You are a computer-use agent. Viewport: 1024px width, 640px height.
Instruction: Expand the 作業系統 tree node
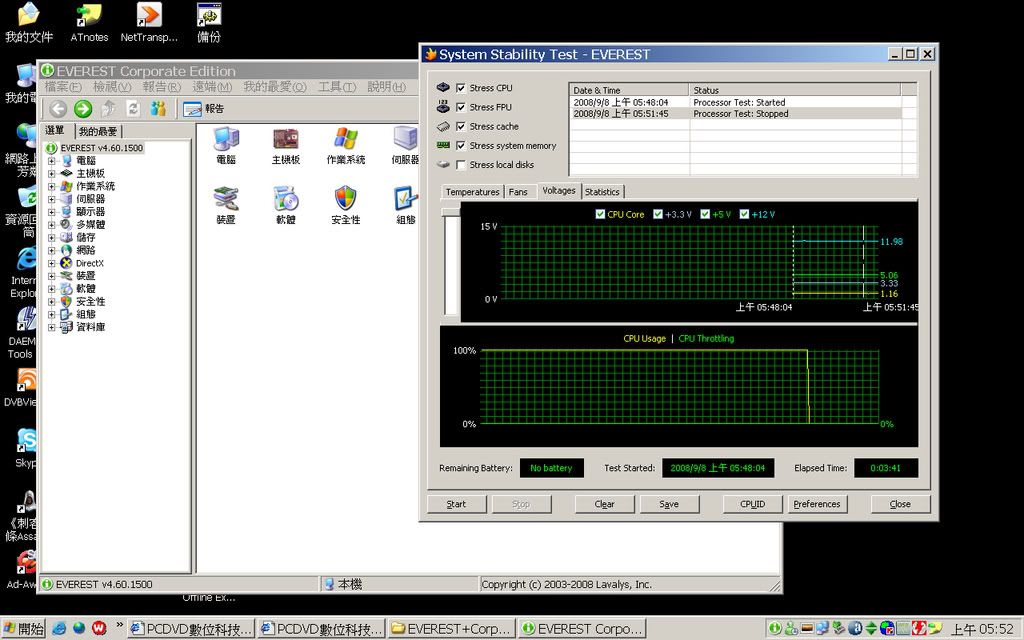click(51, 186)
